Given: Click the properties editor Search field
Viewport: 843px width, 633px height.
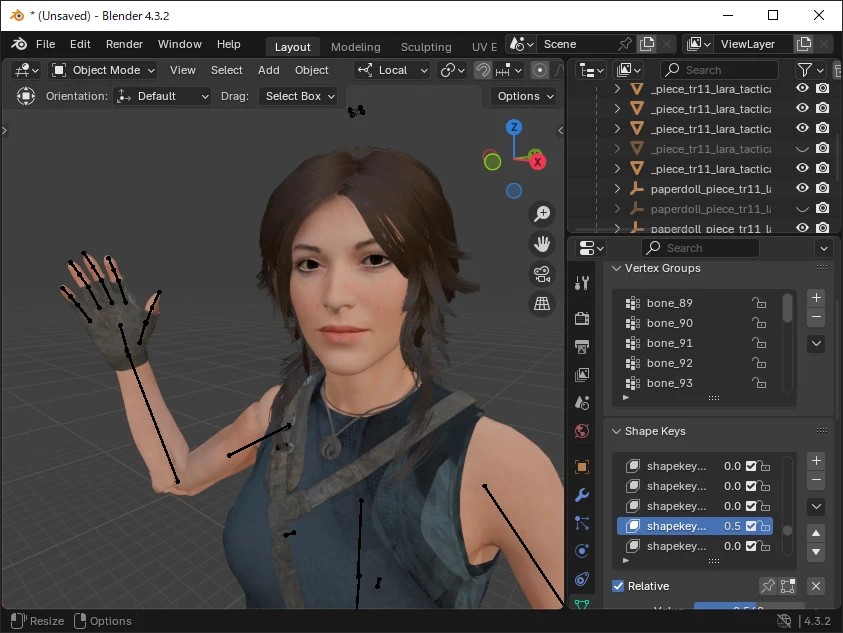Looking at the screenshot, I should (x=701, y=248).
